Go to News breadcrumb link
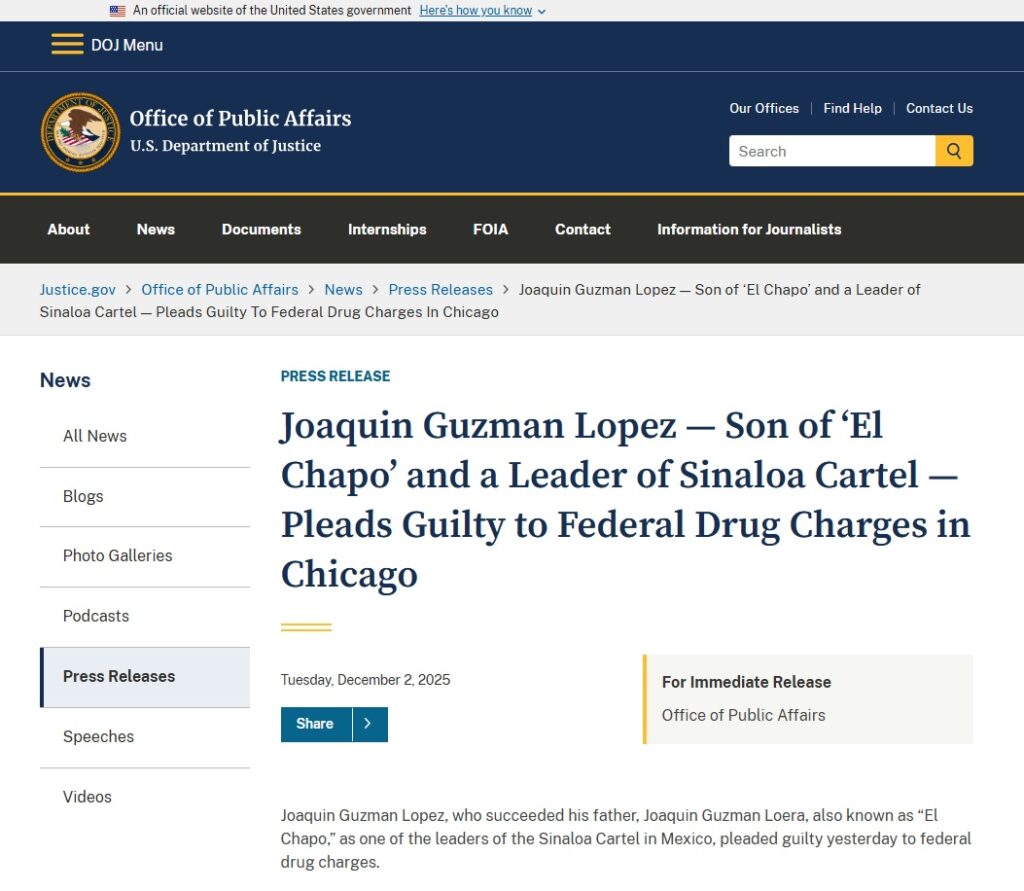Viewport: 1024px width, 891px height. click(343, 289)
